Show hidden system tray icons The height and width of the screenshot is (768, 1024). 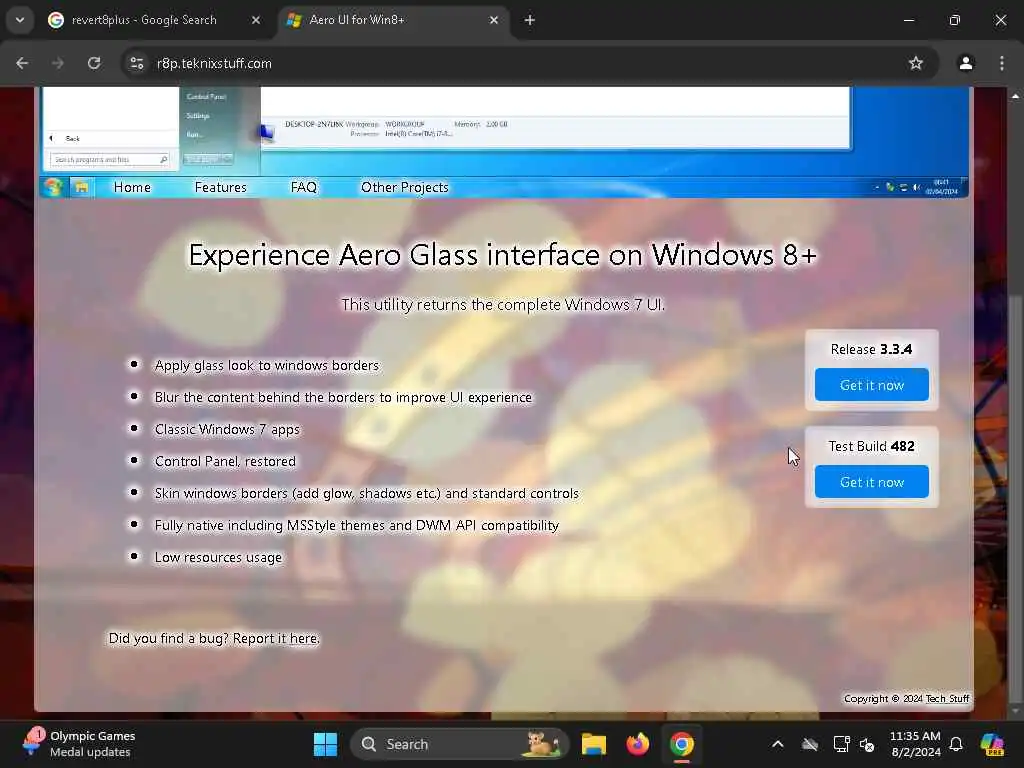coord(777,744)
